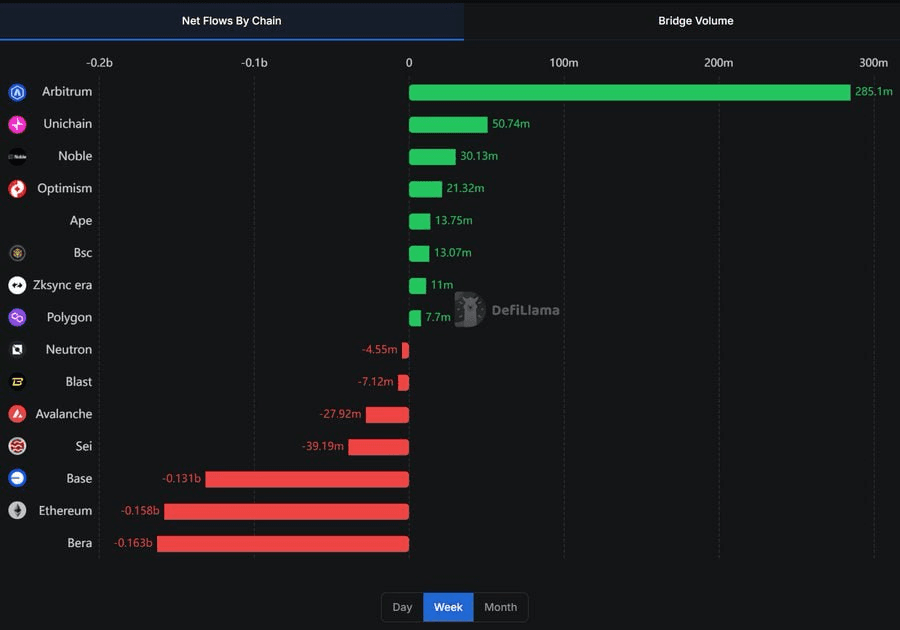This screenshot has height=630, width=900.
Task: Click the Blast chain icon
Action: [17, 382]
